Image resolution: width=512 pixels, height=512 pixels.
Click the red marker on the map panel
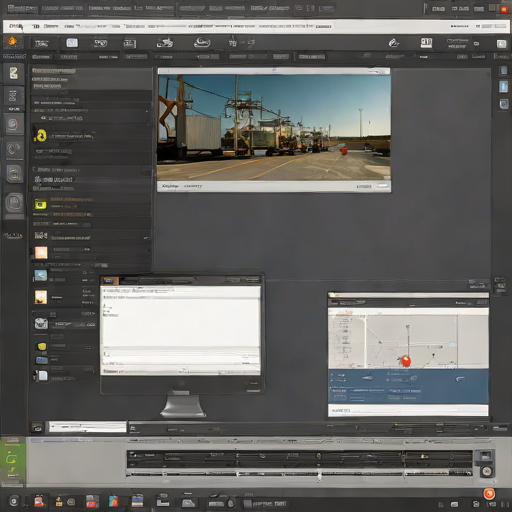tap(406, 360)
